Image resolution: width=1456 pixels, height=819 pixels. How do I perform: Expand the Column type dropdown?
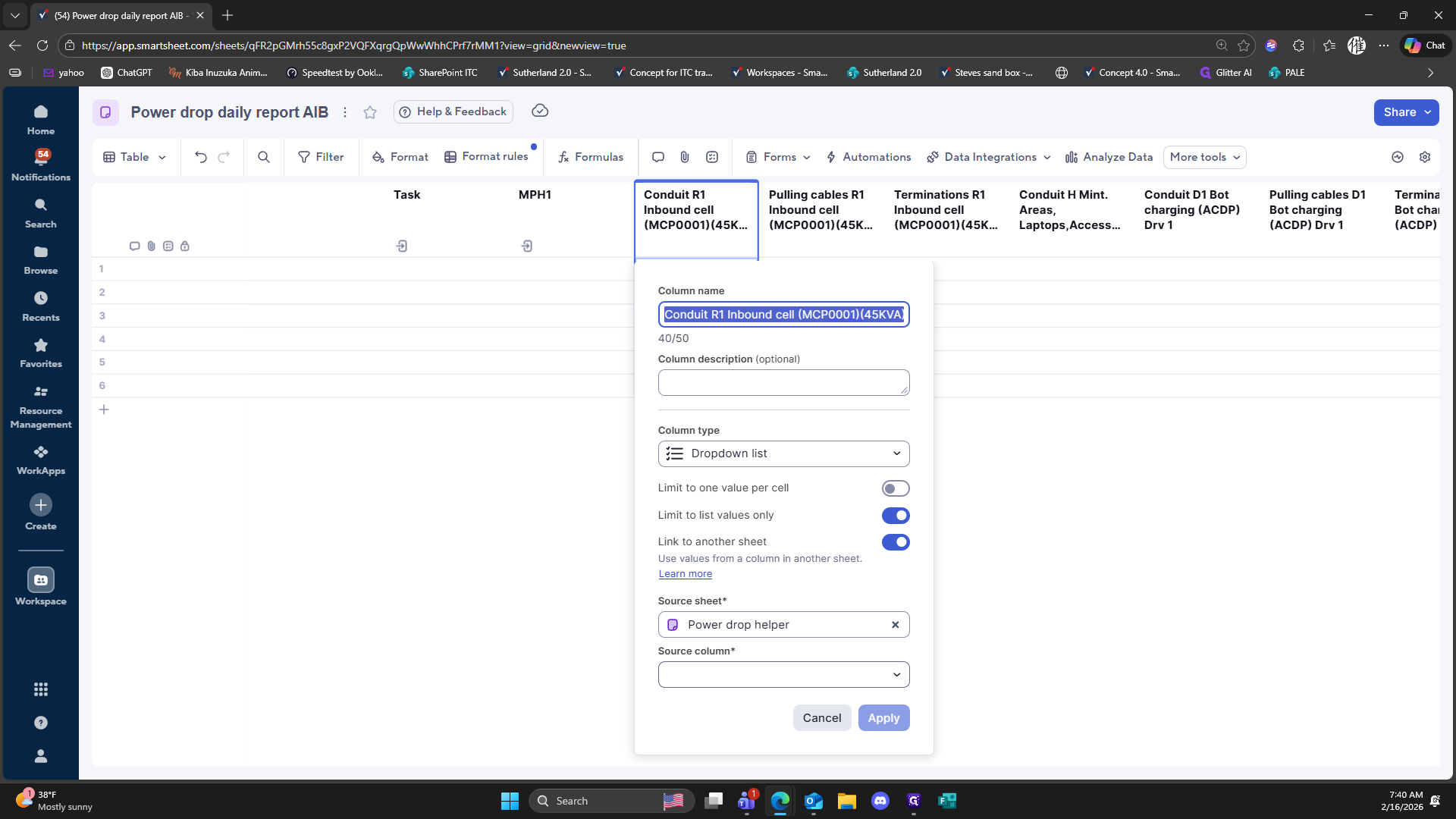tap(783, 453)
